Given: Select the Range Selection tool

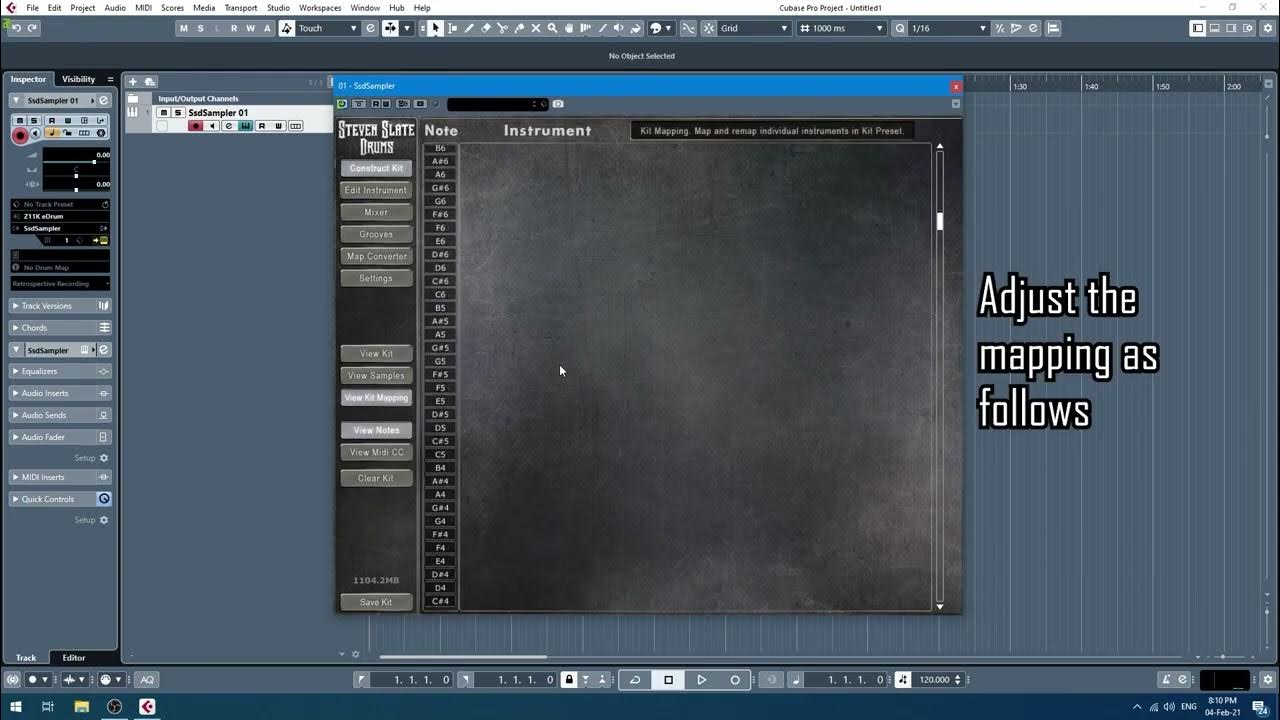Looking at the screenshot, I should (x=452, y=28).
